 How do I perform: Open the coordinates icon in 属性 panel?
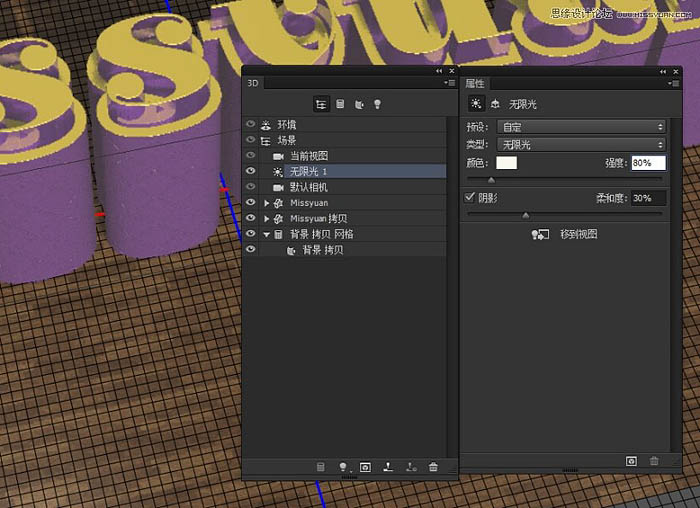click(495, 104)
